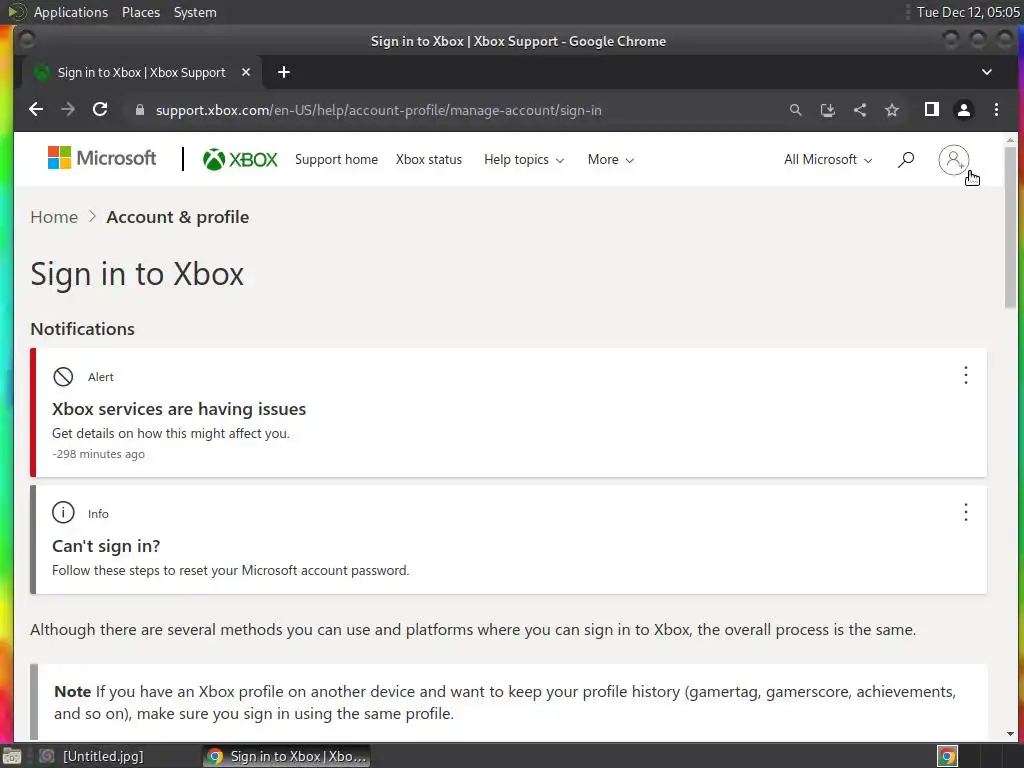Click the padlock site info icon
This screenshot has width=1024, height=768.
pyautogui.click(x=139, y=110)
